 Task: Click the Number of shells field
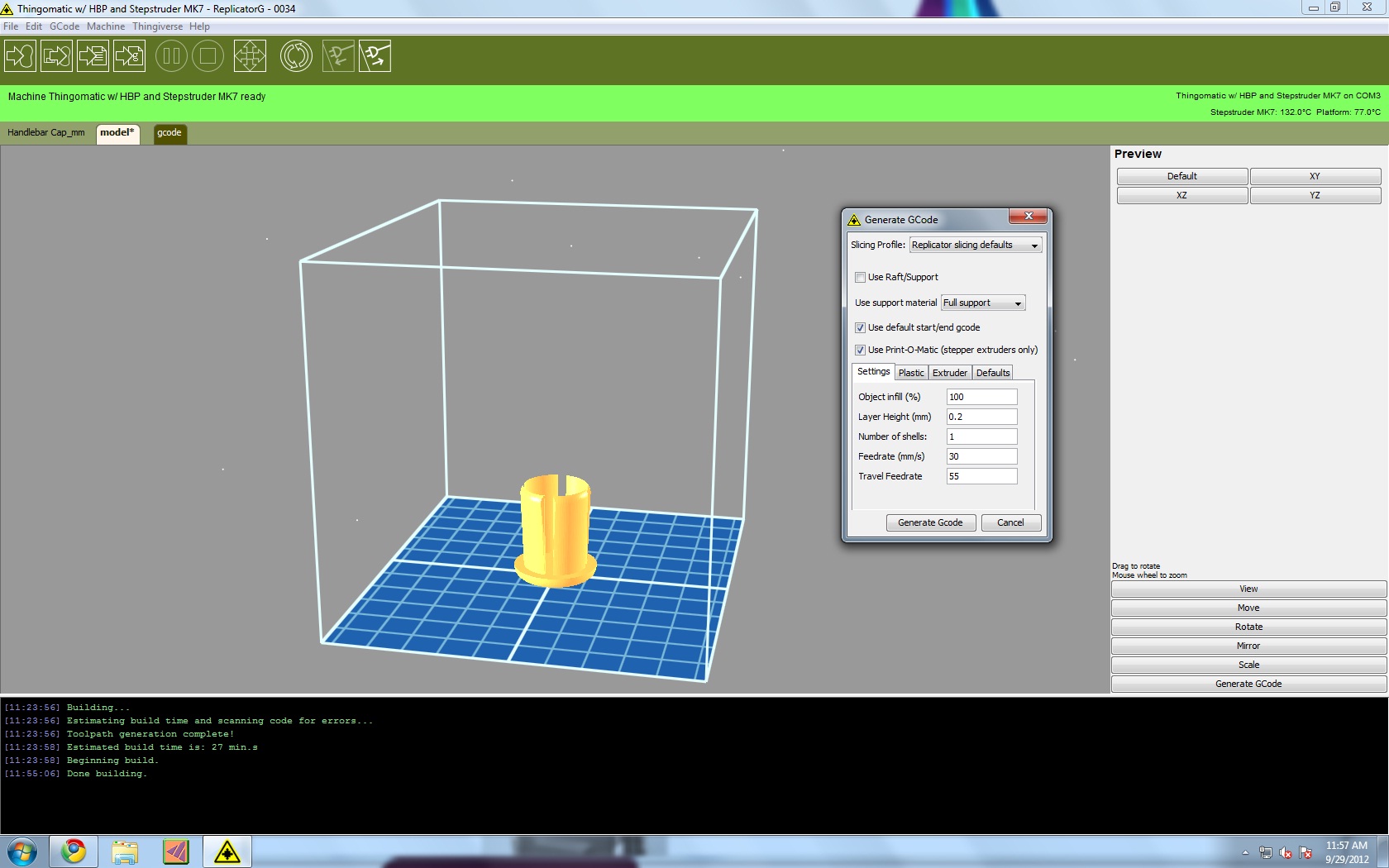point(981,437)
